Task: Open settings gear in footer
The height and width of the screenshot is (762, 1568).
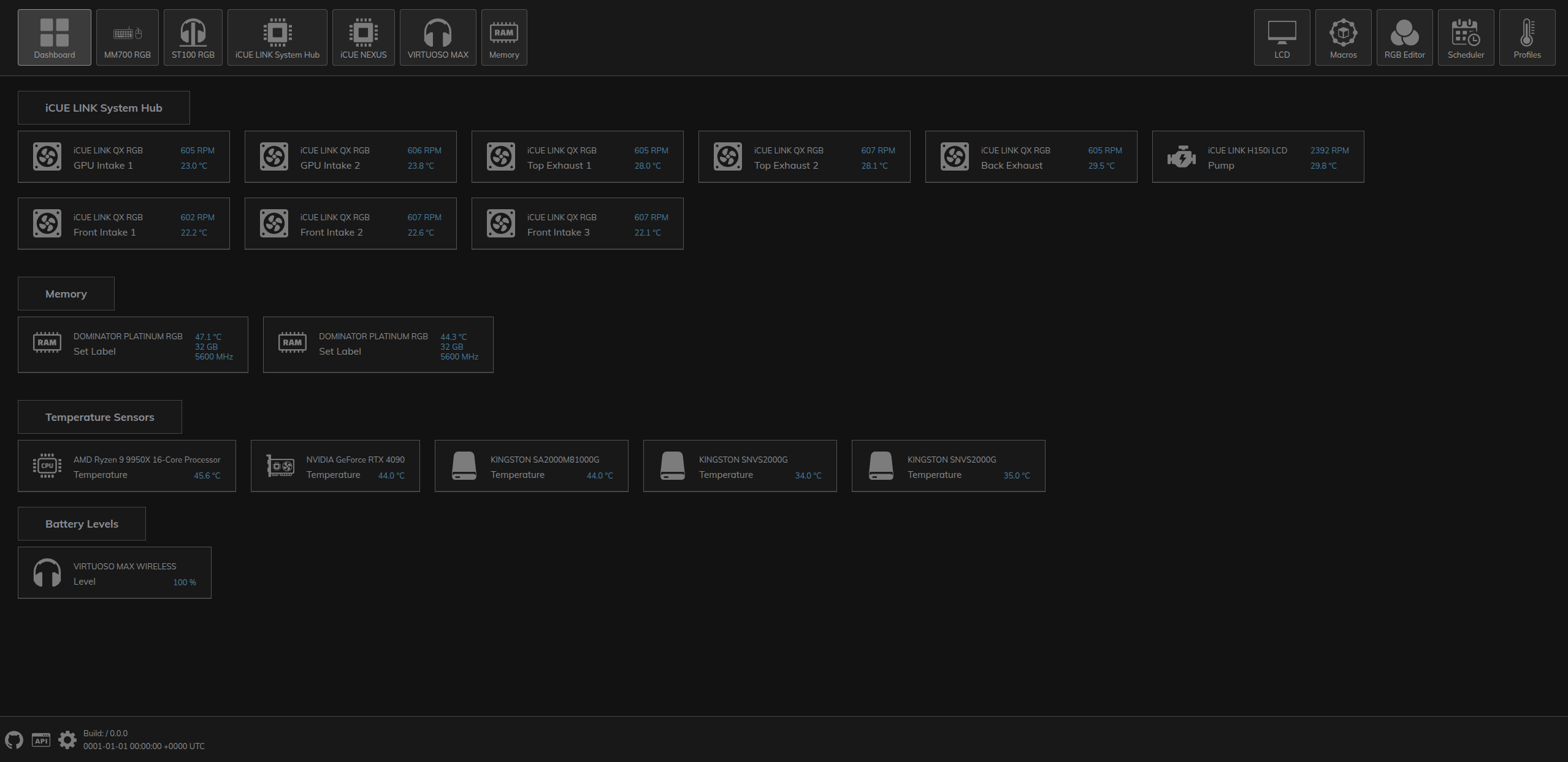Action: [x=67, y=740]
